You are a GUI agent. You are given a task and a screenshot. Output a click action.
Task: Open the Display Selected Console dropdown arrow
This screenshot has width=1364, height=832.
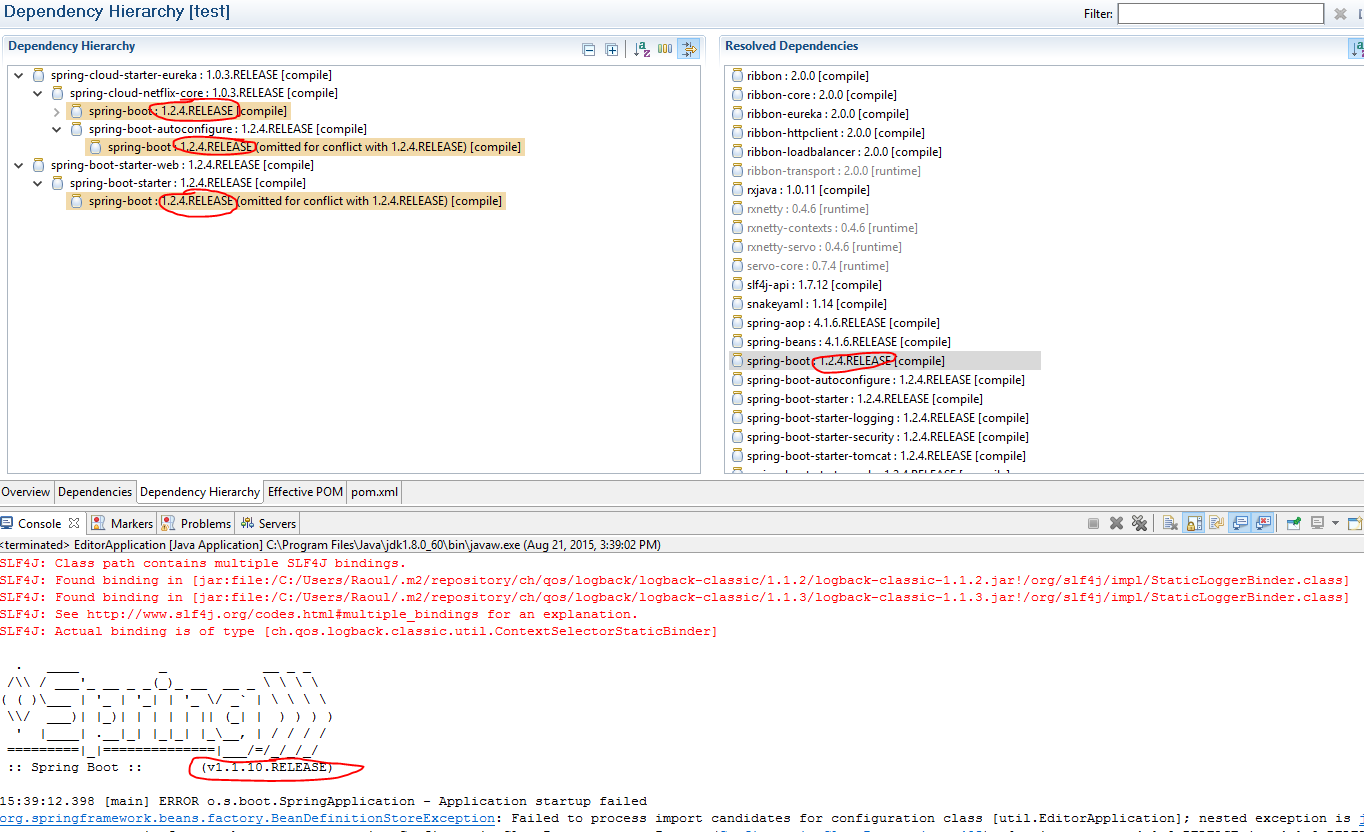pyautogui.click(x=1335, y=523)
